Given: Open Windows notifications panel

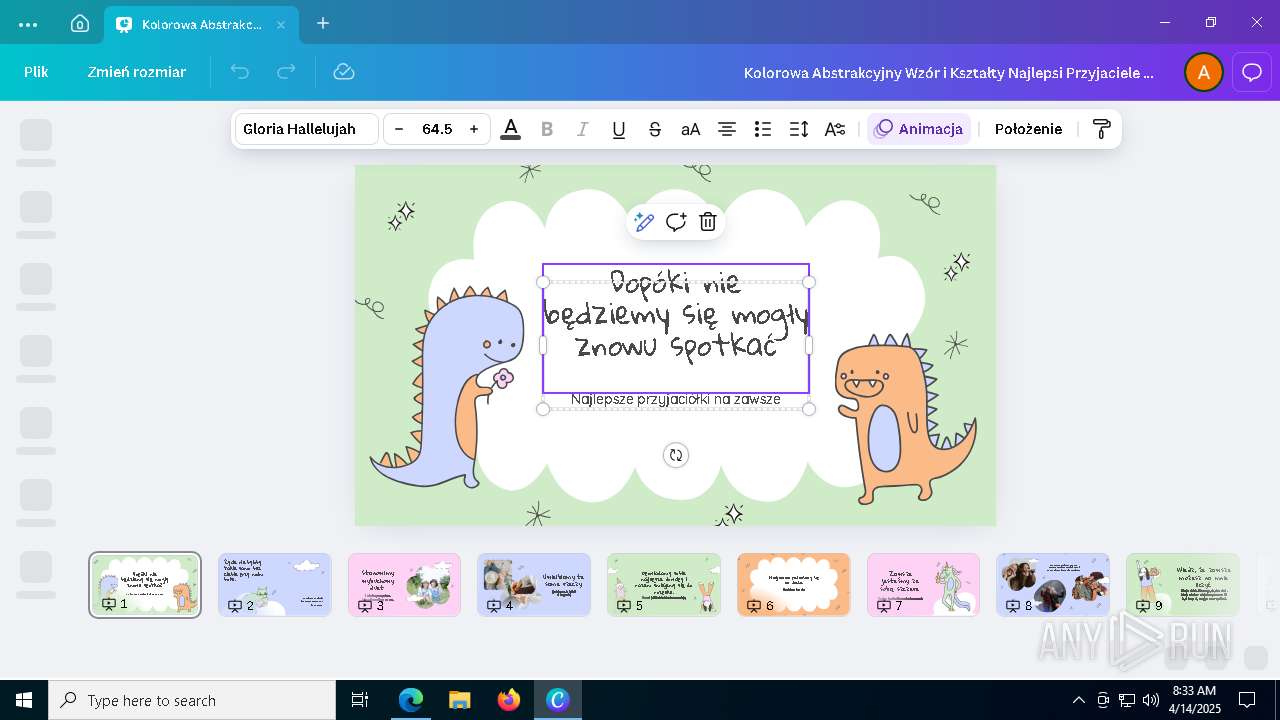Looking at the screenshot, I should 1247,700.
